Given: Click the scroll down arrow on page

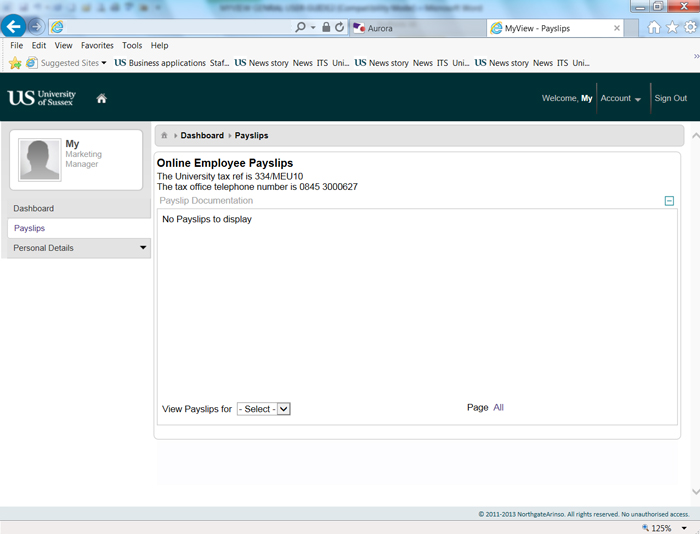Looking at the screenshot, I should pyautogui.click(x=695, y=492).
